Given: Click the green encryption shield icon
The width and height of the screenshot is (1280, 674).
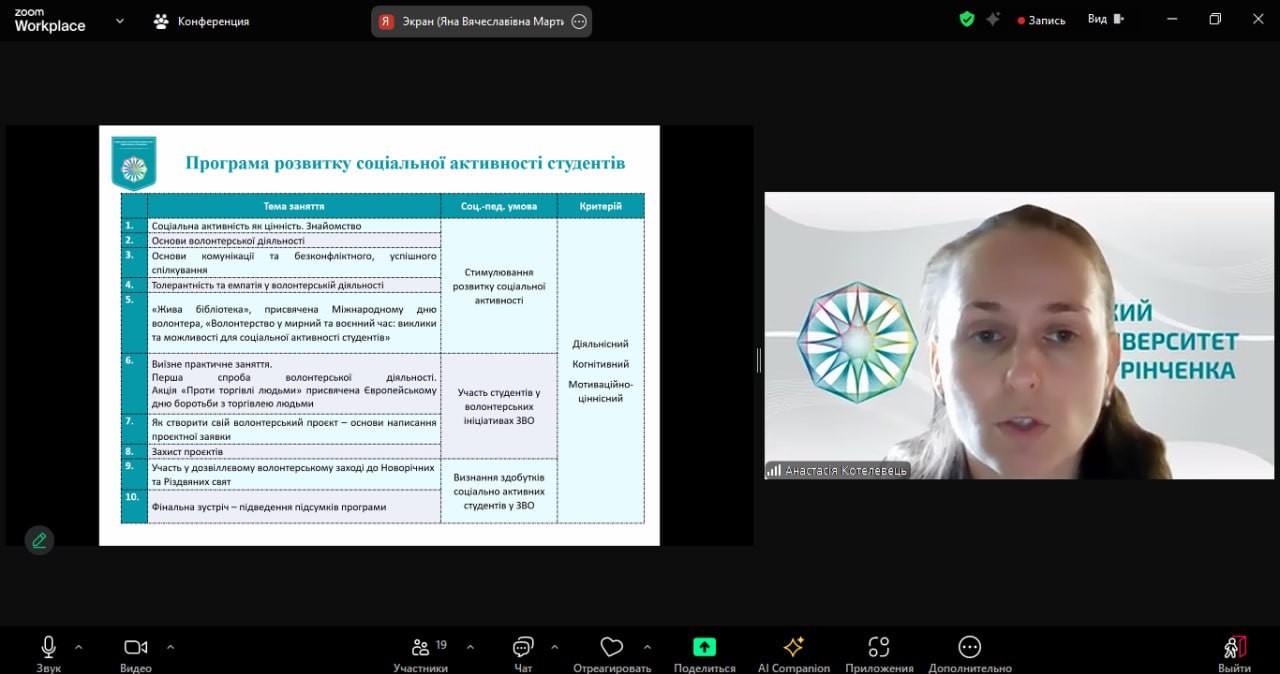Looking at the screenshot, I should pyautogui.click(x=966, y=19).
